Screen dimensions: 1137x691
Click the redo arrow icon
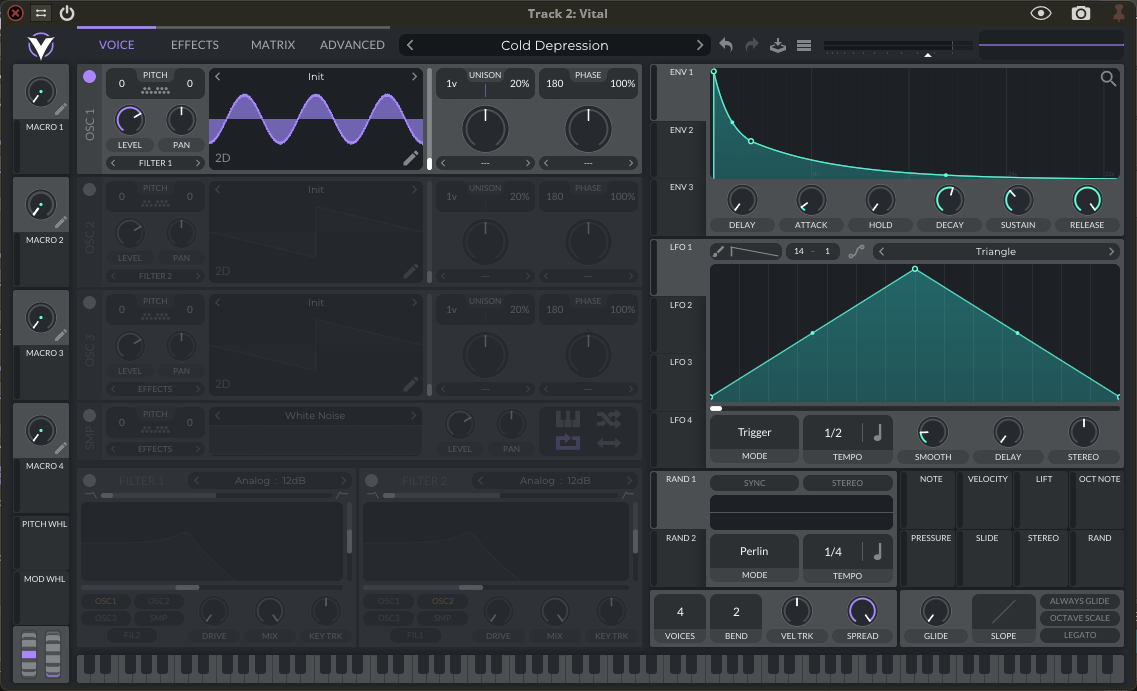tap(752, 45)
